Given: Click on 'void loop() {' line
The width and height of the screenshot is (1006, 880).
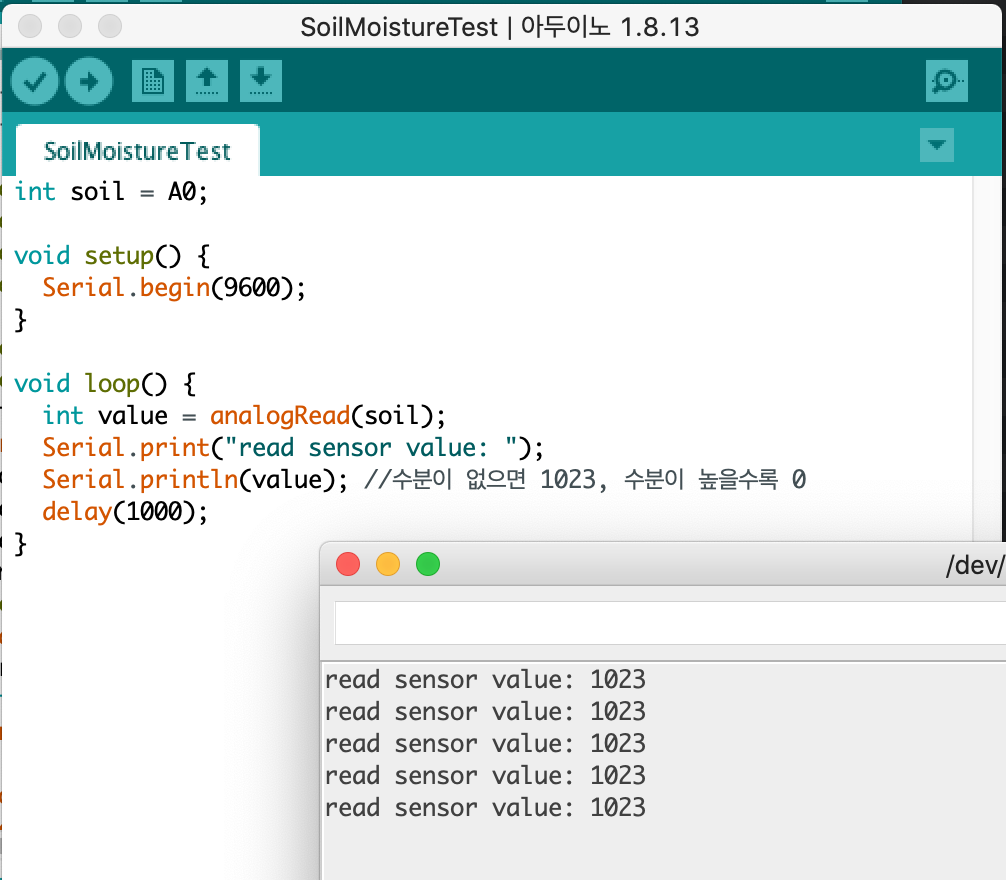Looking at the screenshot, I should point(105,384).
